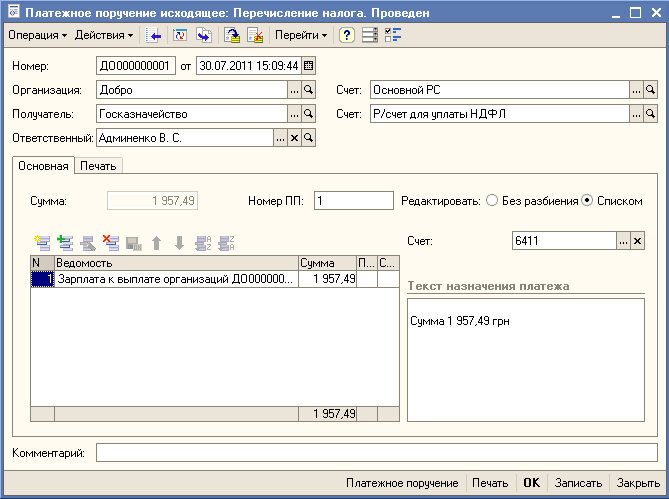Clear account 6411 with X button
This screenshot has width=669, height=499.
638,241
